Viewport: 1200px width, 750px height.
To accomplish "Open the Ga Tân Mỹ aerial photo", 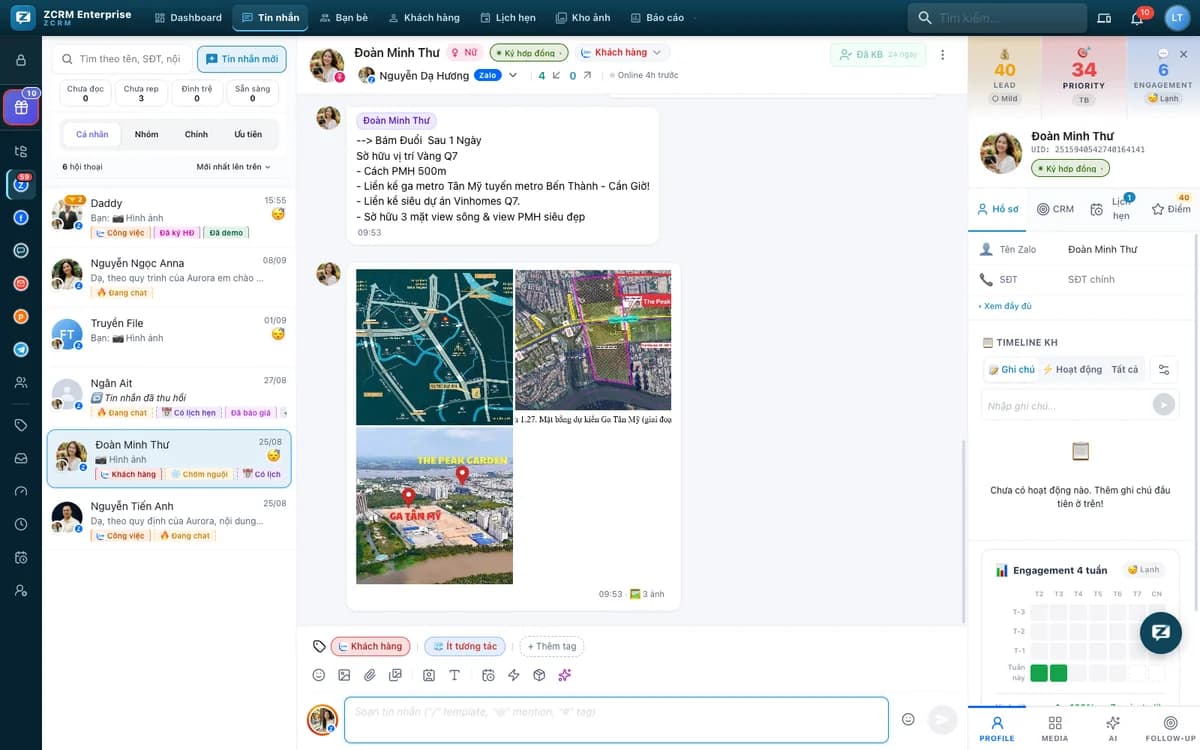I will (x=434, y=506).
